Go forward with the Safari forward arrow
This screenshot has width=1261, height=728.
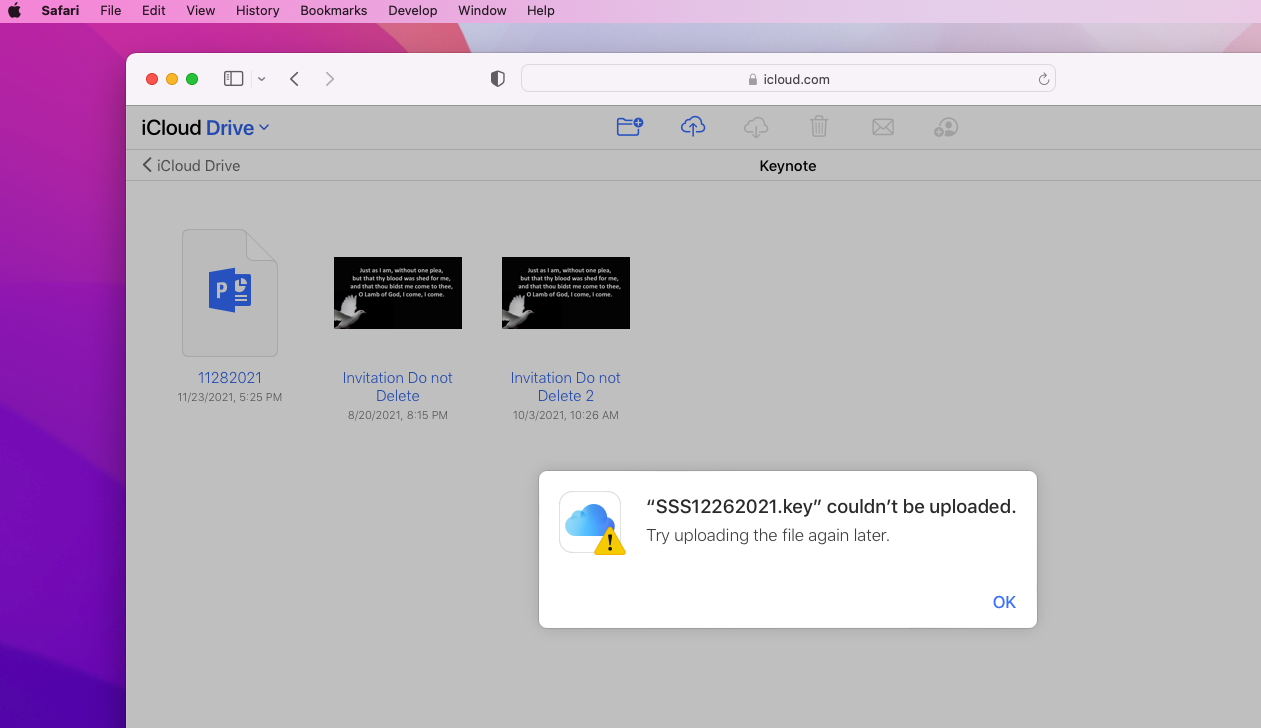click(330, 79)
